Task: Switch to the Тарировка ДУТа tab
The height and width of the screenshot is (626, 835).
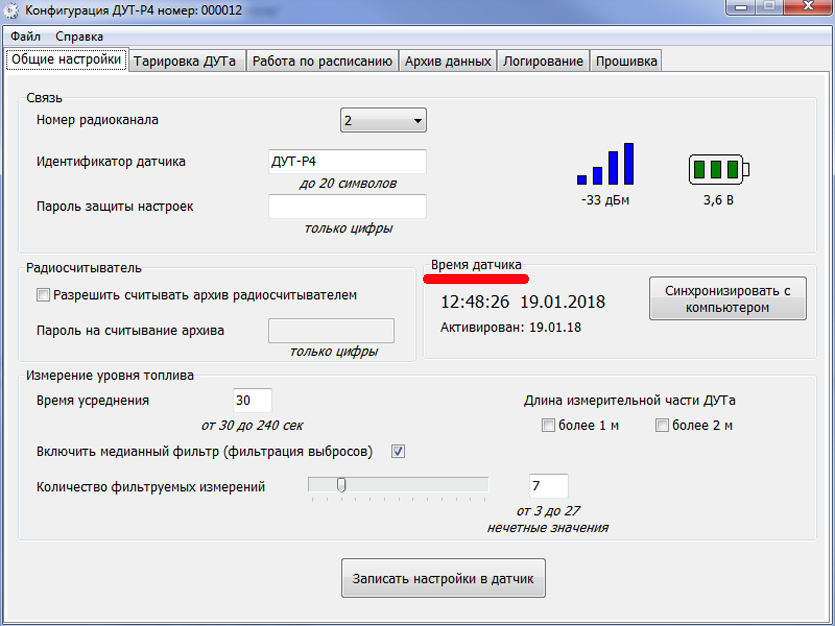Action: coord(185,61)
